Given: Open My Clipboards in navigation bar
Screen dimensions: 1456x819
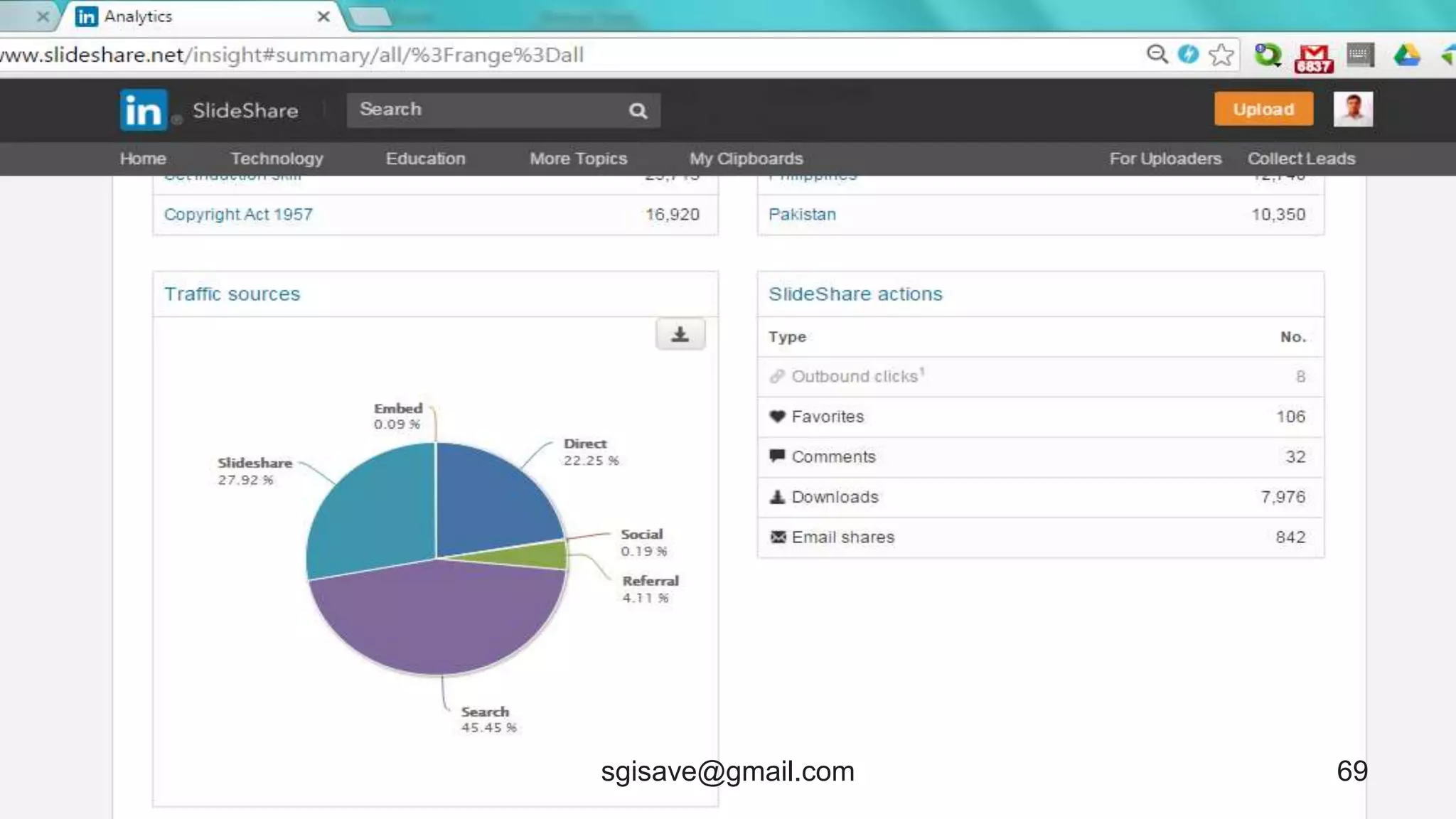Looking at the screenshot, I should pos(746,159).
